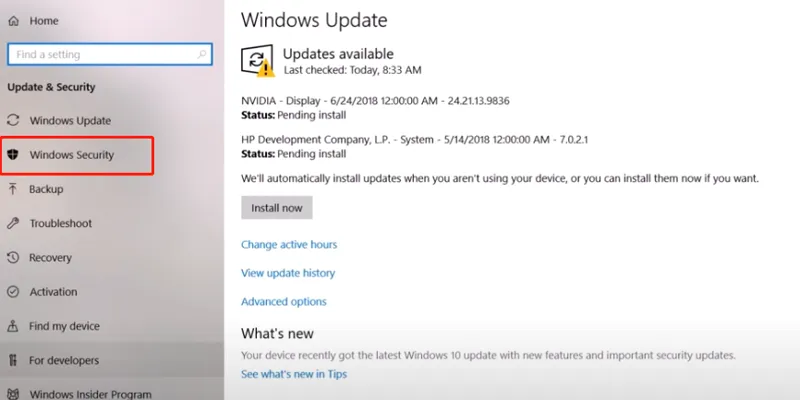Viewport: 800px width, 400px height.
Task: Click the Windows Update page title
Action: pos(314,20)
